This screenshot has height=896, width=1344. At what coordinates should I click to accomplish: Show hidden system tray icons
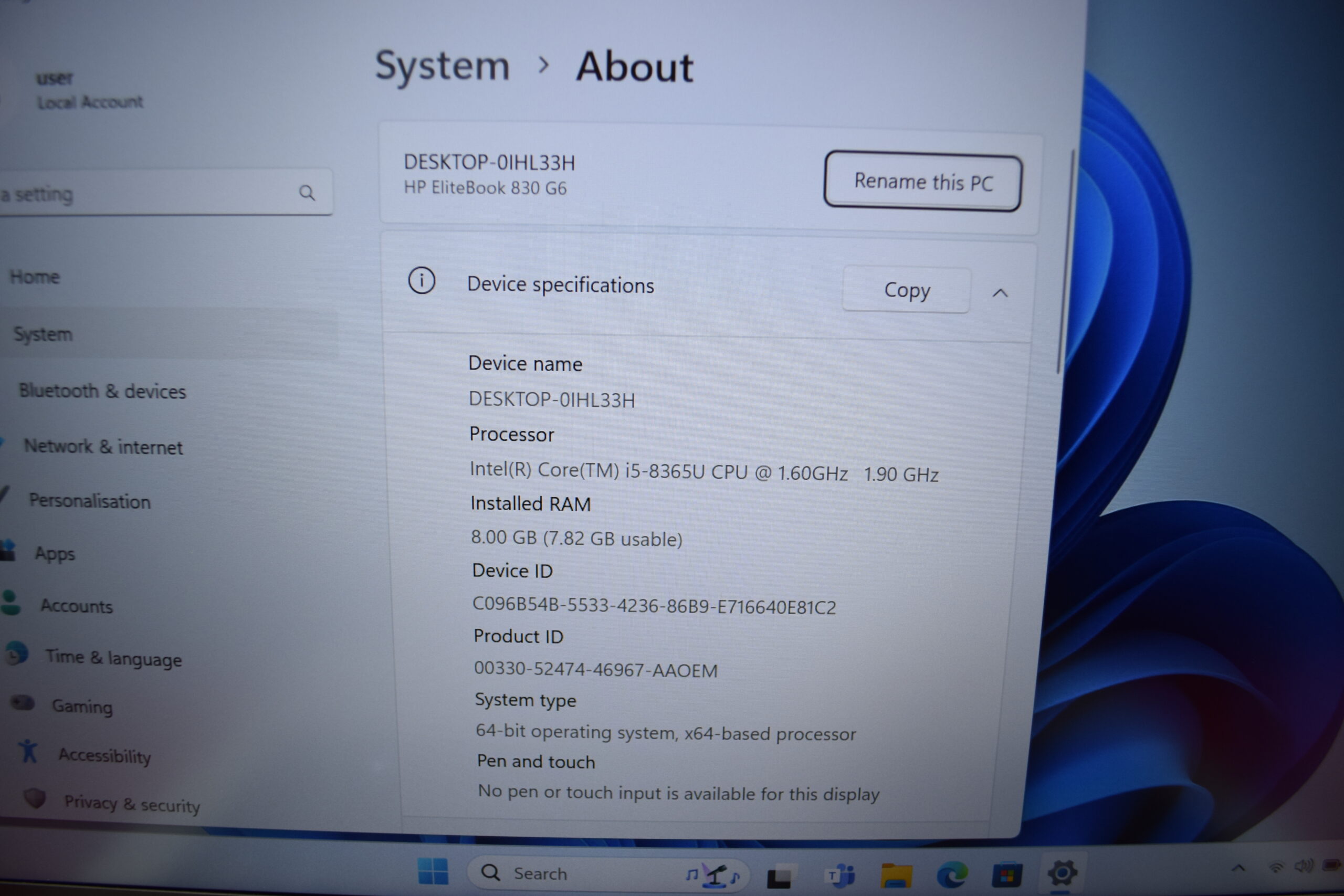(1238, 868)
